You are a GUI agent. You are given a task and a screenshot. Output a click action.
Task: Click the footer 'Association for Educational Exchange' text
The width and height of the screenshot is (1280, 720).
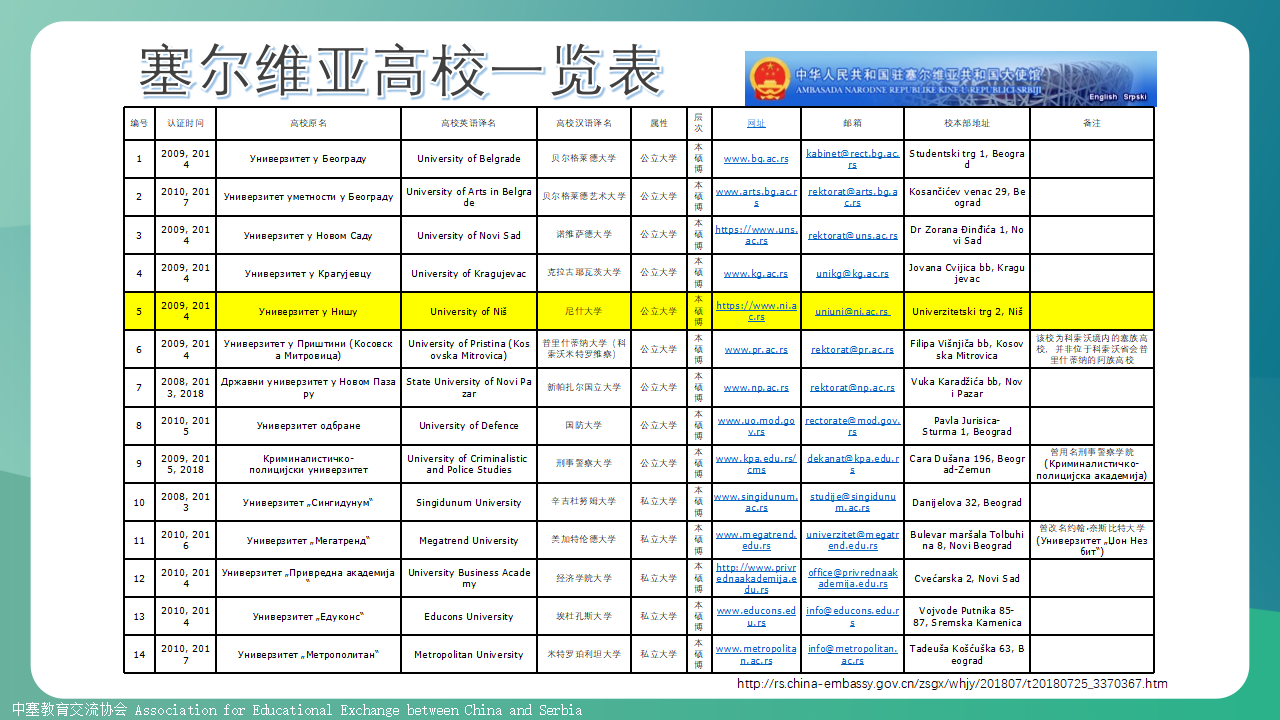[358, 710]
